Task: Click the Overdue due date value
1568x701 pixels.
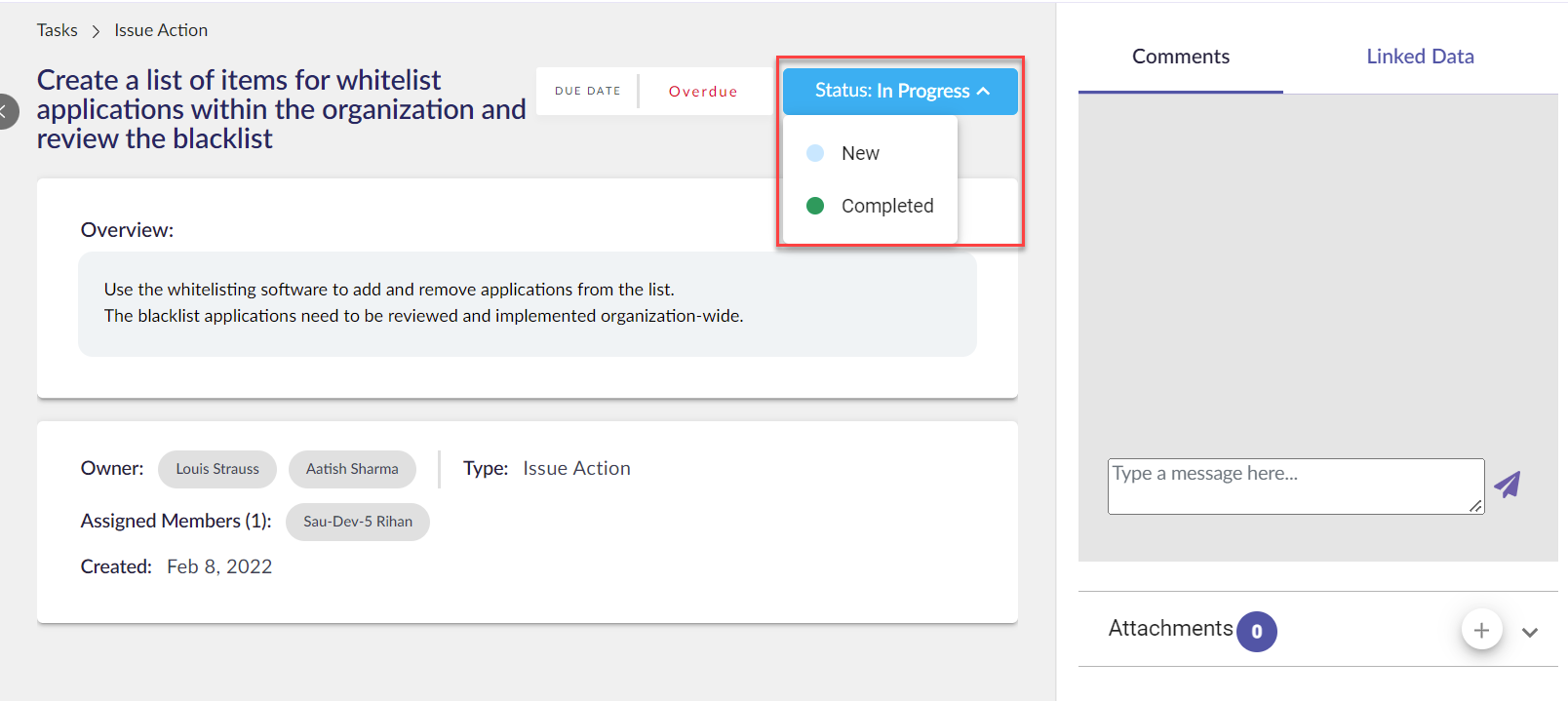Action: [703, 92]
